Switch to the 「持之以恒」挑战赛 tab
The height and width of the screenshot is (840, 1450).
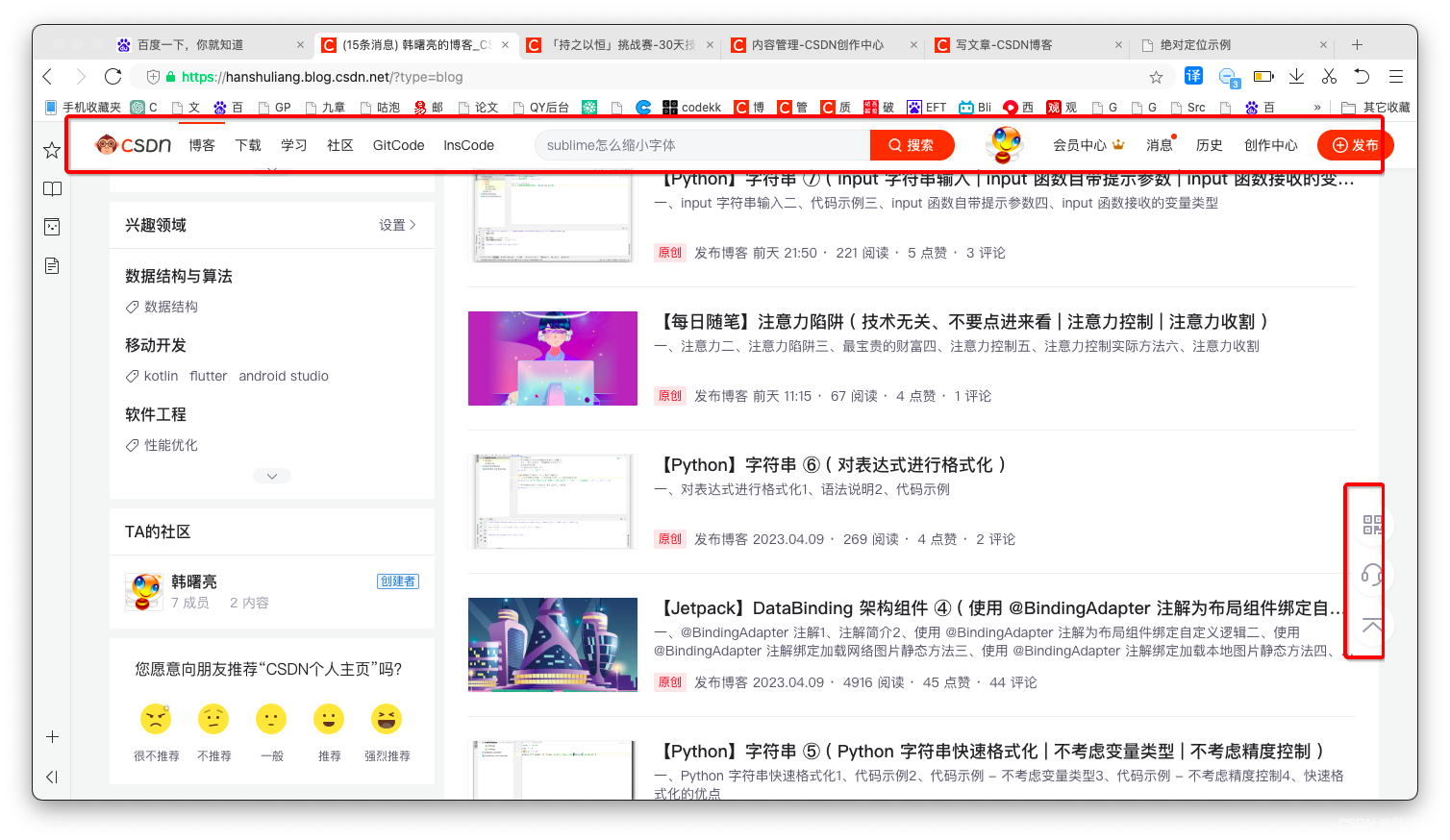[x=621, y=44]
